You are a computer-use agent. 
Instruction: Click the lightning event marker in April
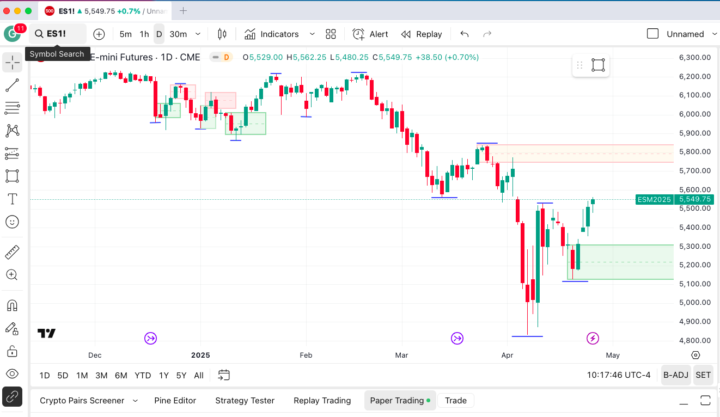[593, 338]
